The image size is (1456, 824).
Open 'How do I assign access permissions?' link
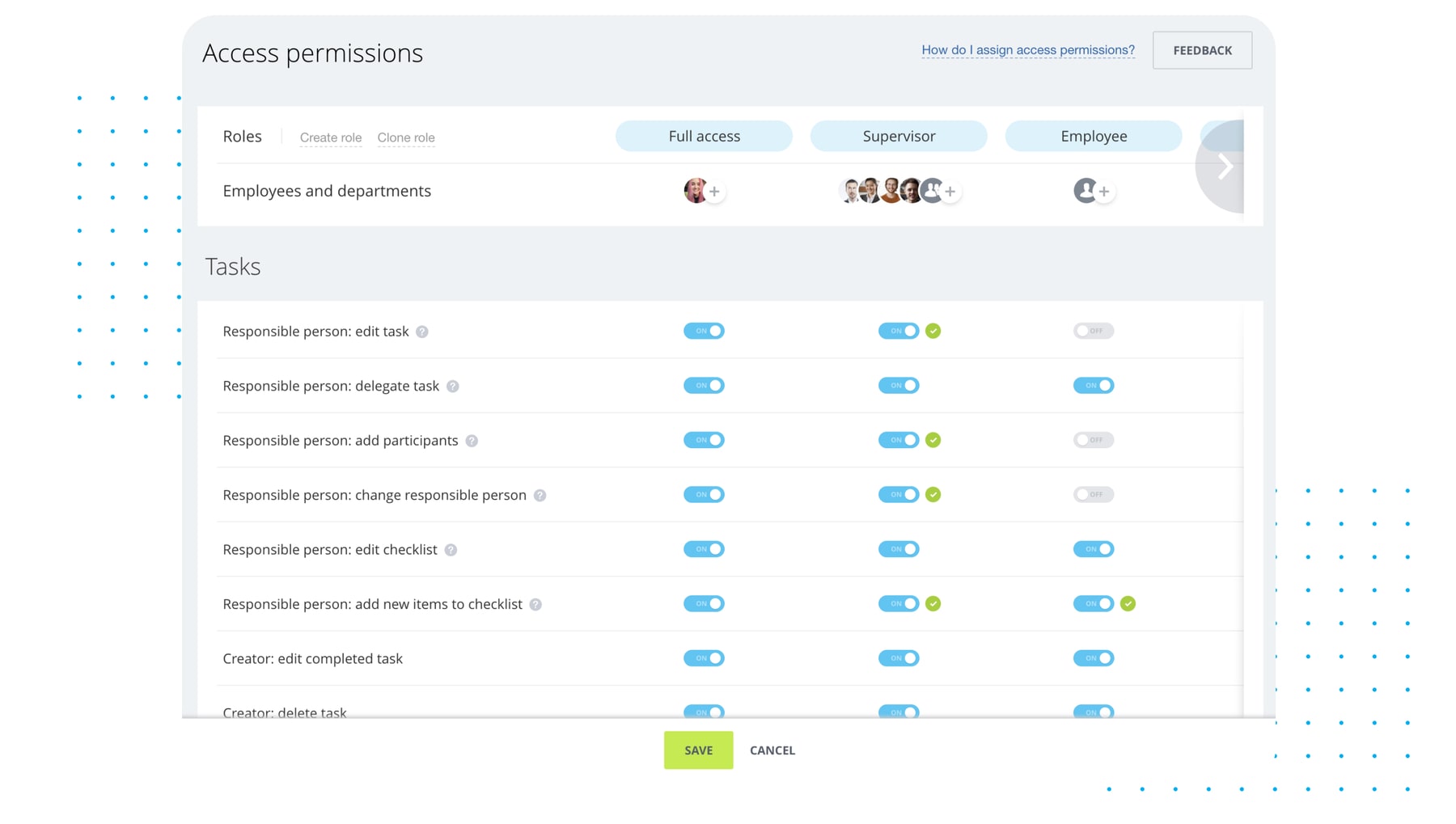click(1027, 50)
